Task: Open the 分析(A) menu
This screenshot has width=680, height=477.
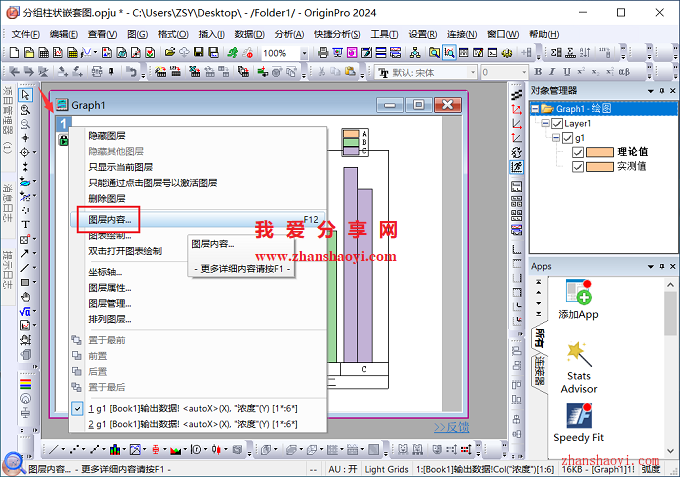Action: (x=289, y=34)
